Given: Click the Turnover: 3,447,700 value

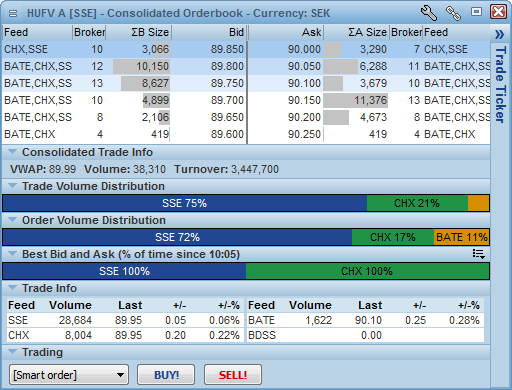Looking at the screenshot, I should 226,169.
